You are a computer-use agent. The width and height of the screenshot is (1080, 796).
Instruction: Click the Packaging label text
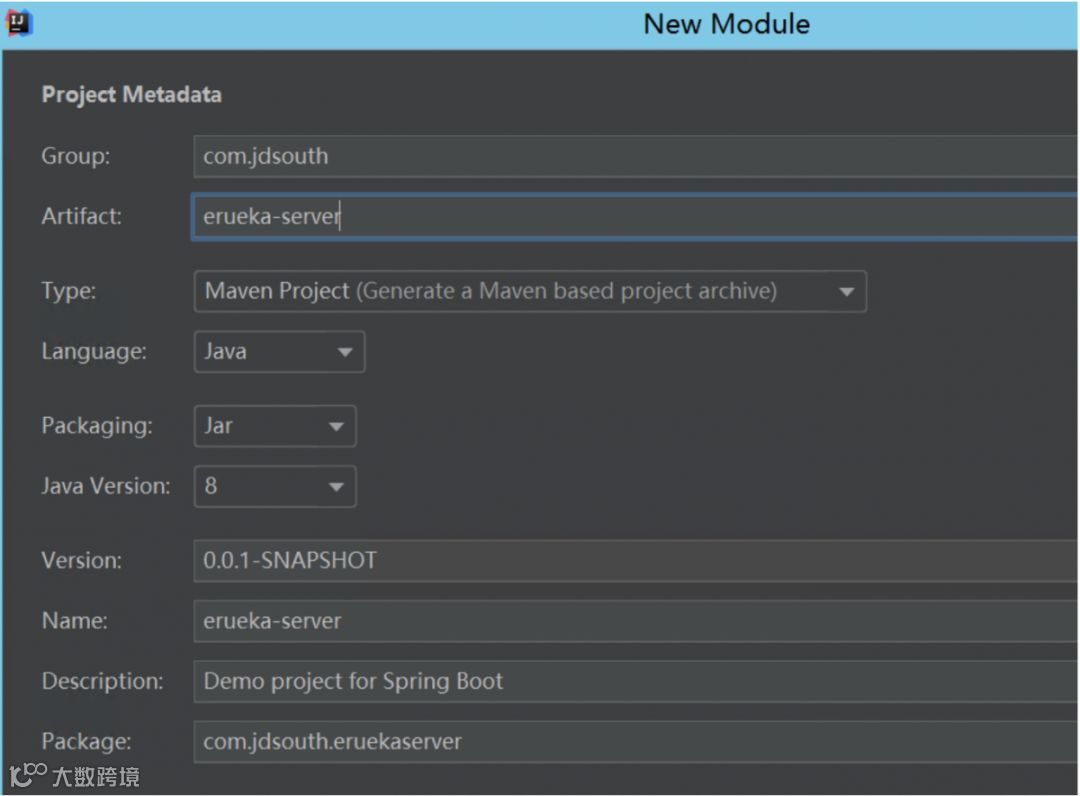point(96,426)
